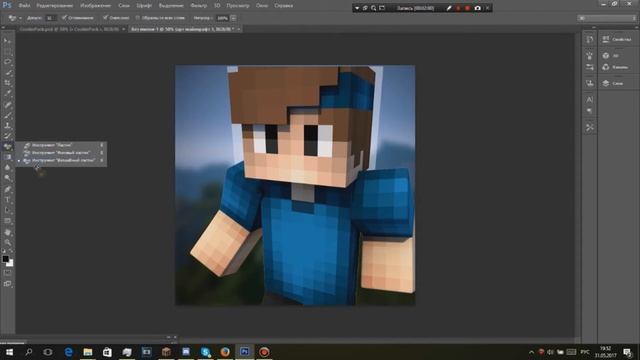Open the Справка menu

click(x=283, y=6)
